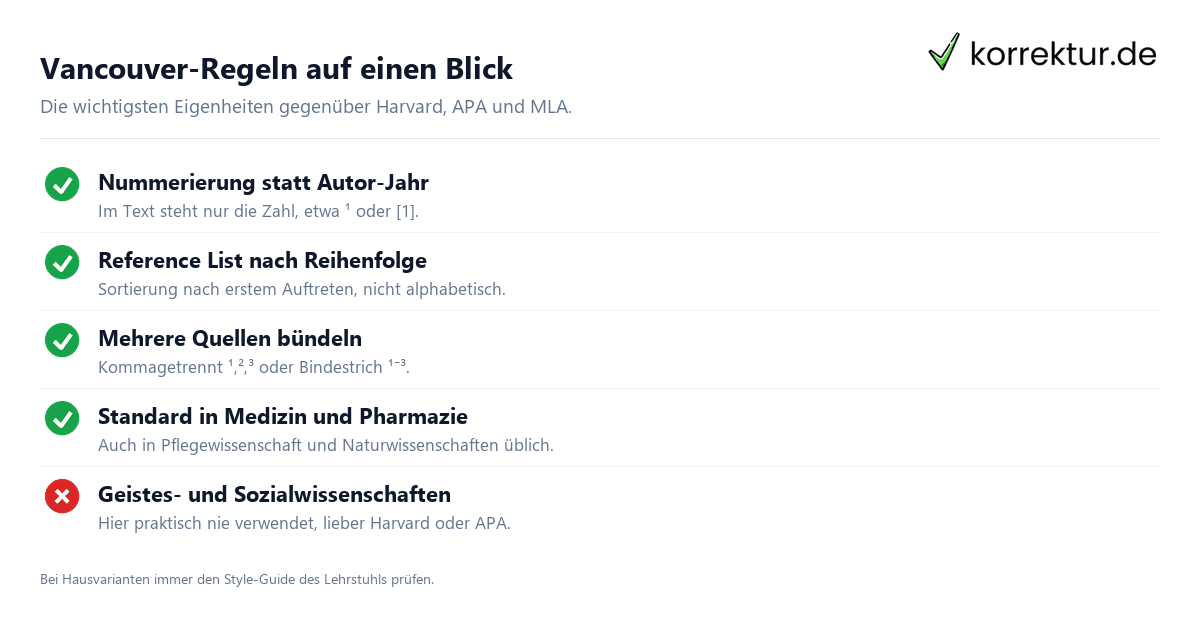1200x630 pixels.
Task: Select the heading Vancouver-Regeln auf einen Blick
Action: [x=276, y=69]
